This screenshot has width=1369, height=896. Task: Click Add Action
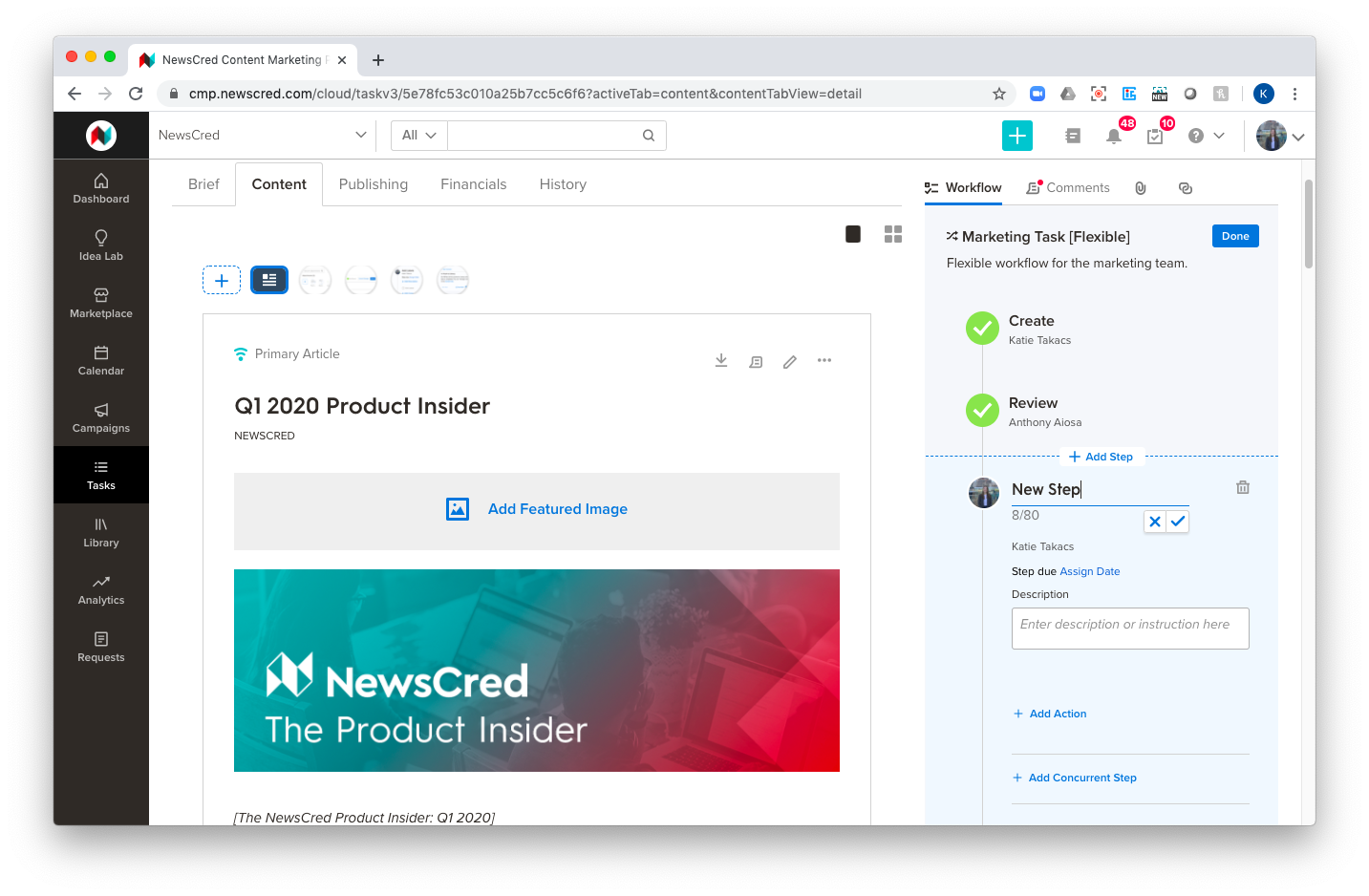(x=1050, y=714)
